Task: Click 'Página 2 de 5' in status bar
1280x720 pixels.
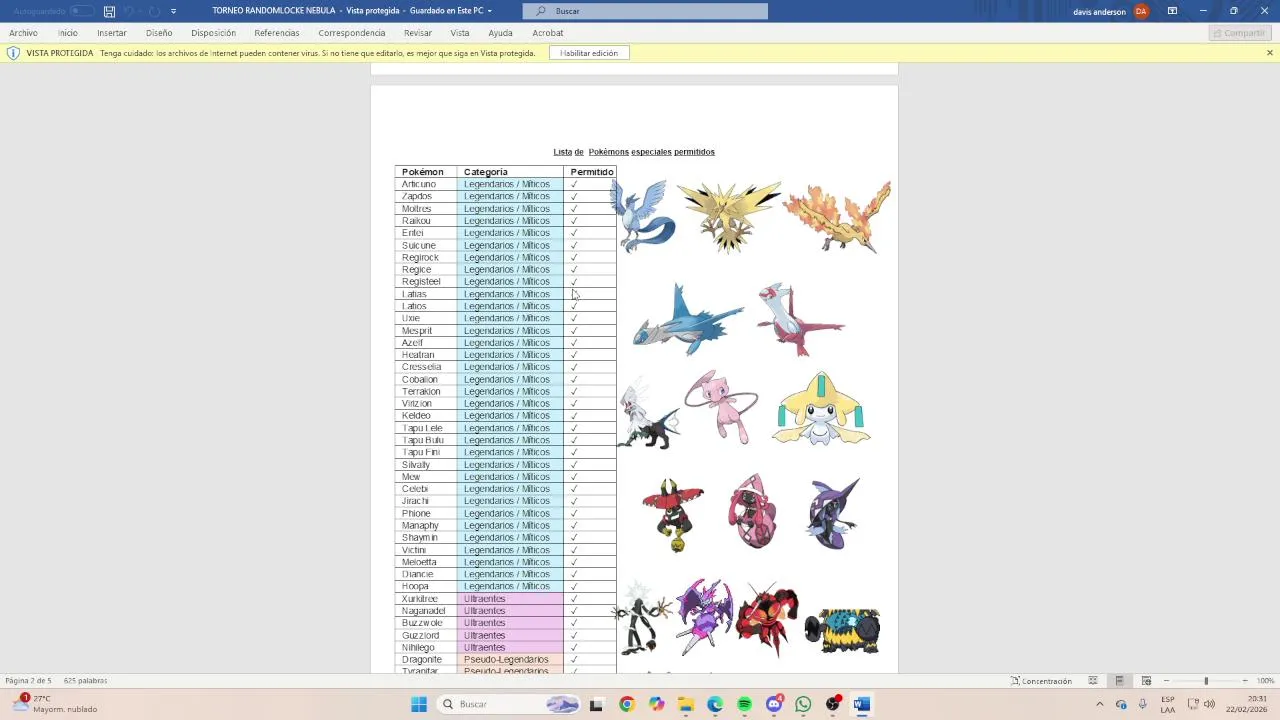Action: click(x=28, y=681)
